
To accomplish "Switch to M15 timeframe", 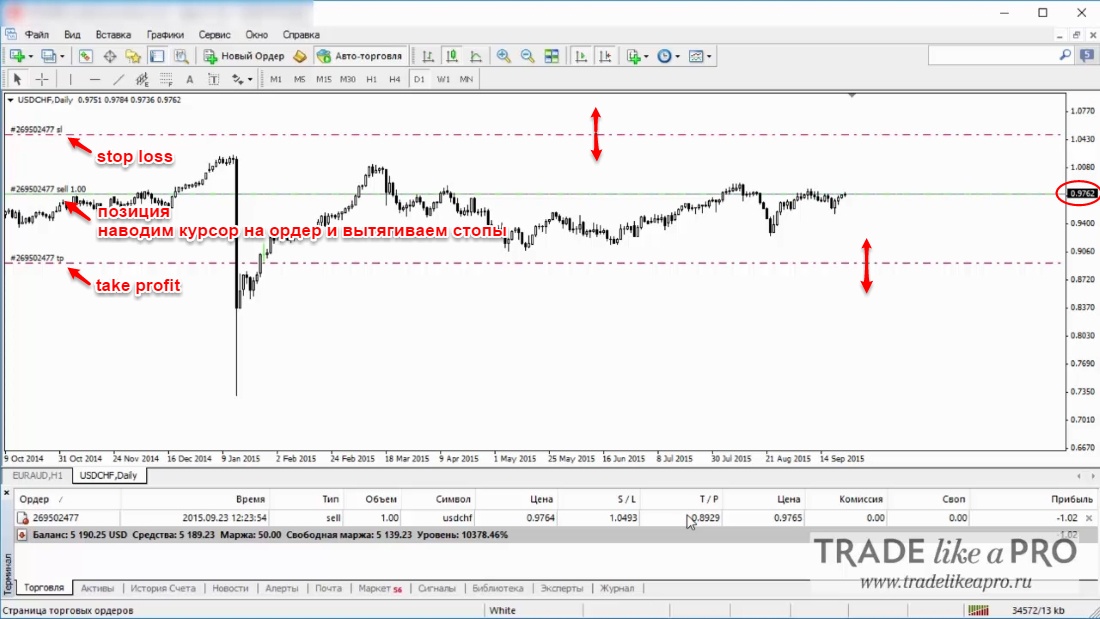I will (x=323, y=79).
